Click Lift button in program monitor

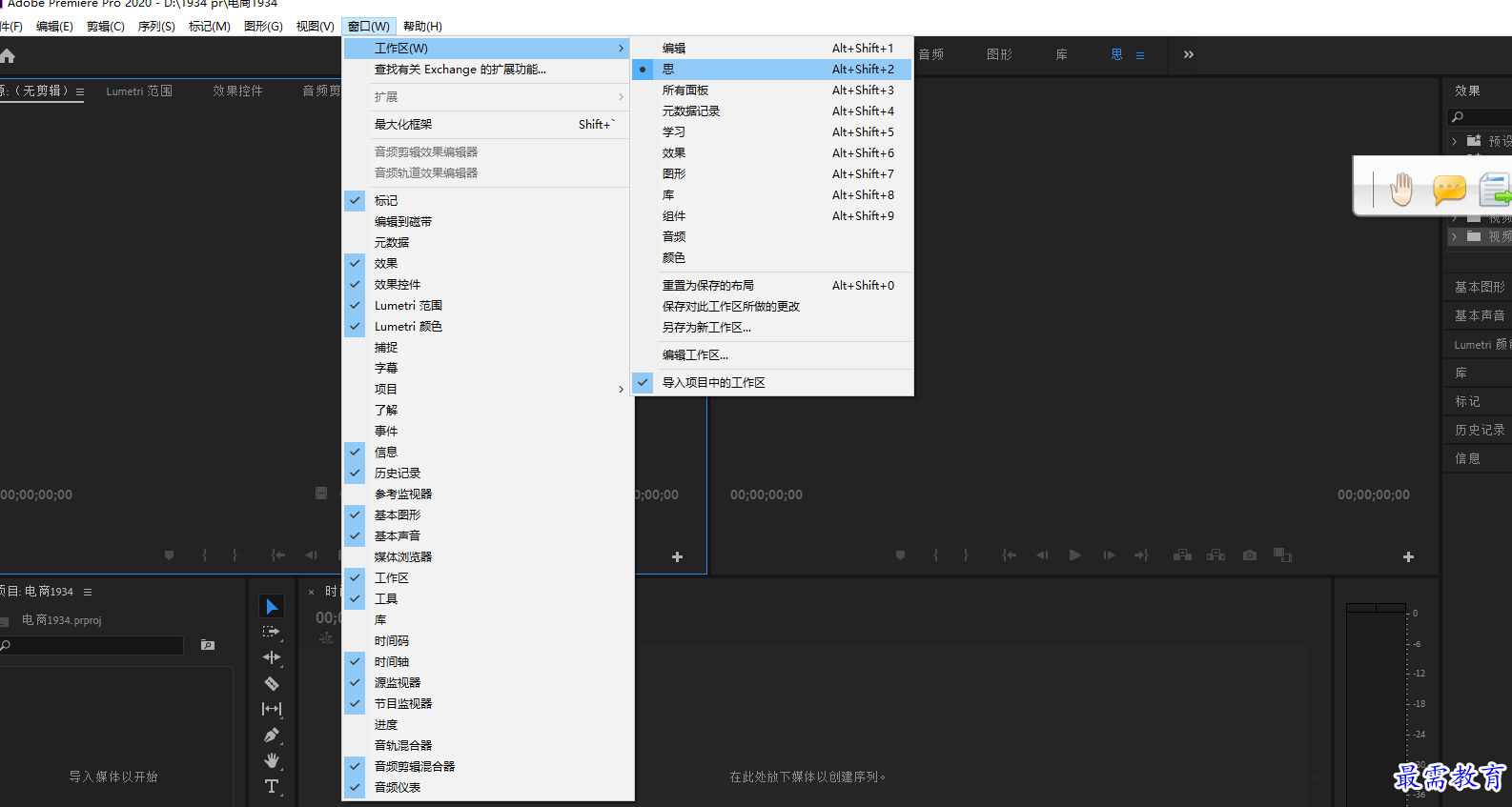point(1182,555)
